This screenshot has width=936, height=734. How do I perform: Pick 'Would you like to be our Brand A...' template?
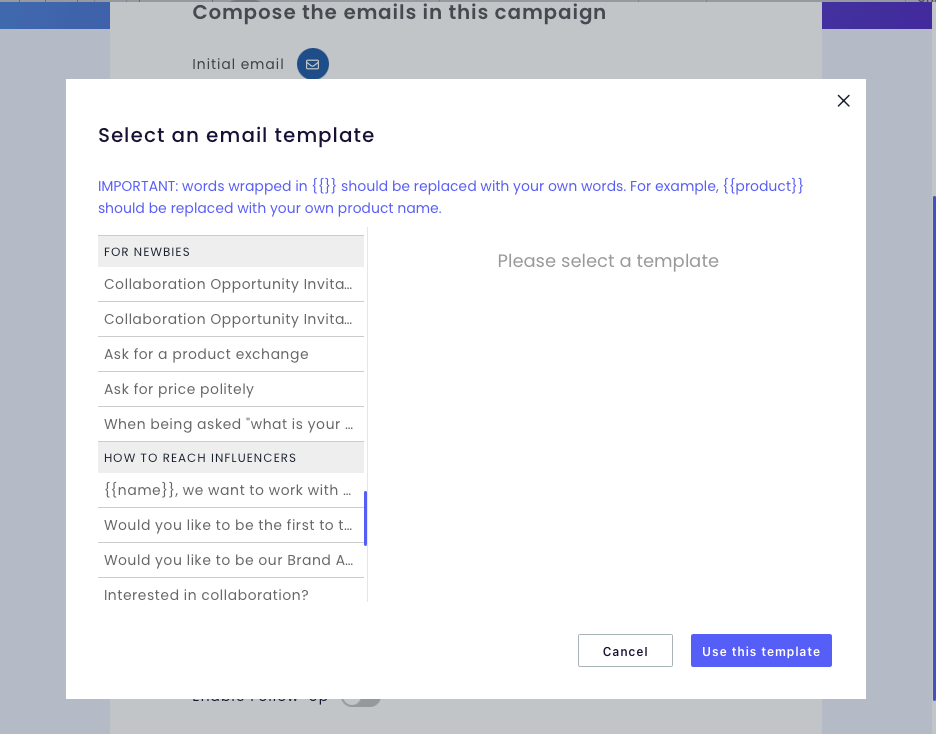pos(228,560)
